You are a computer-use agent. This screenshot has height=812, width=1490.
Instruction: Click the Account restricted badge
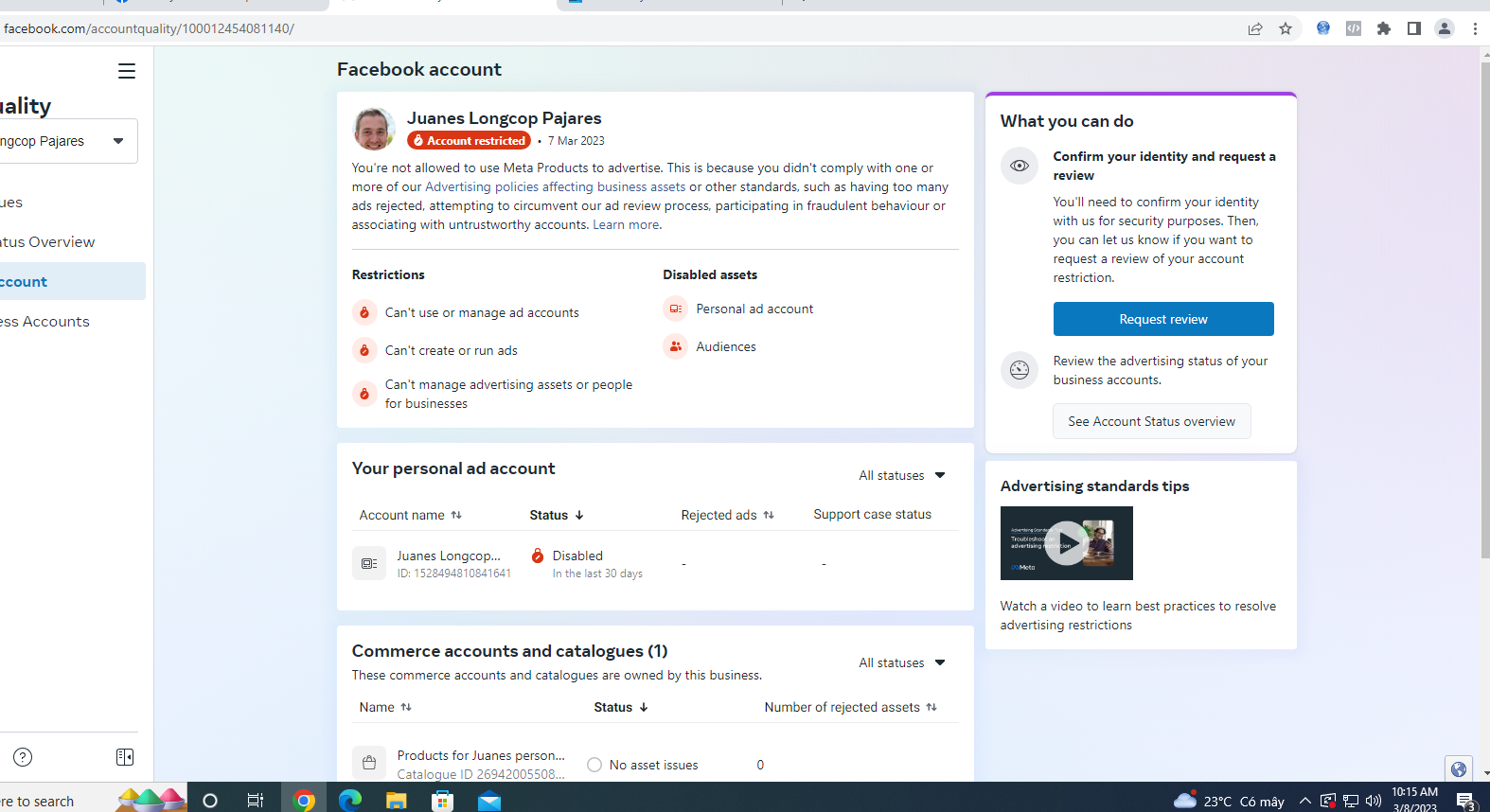click(x=470, y=140)
